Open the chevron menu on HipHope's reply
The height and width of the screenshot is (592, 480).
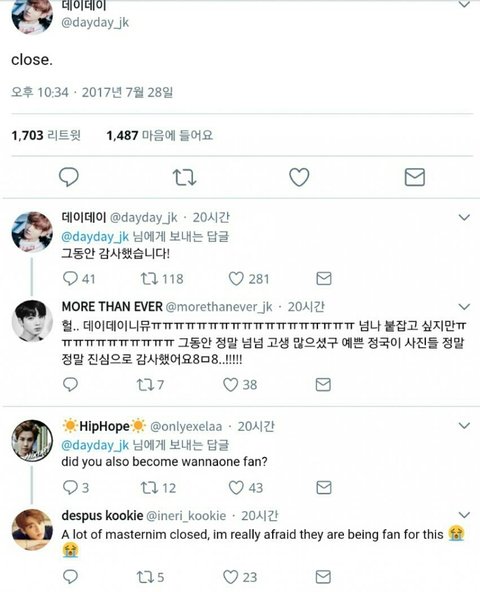click(x=464, y=426)
